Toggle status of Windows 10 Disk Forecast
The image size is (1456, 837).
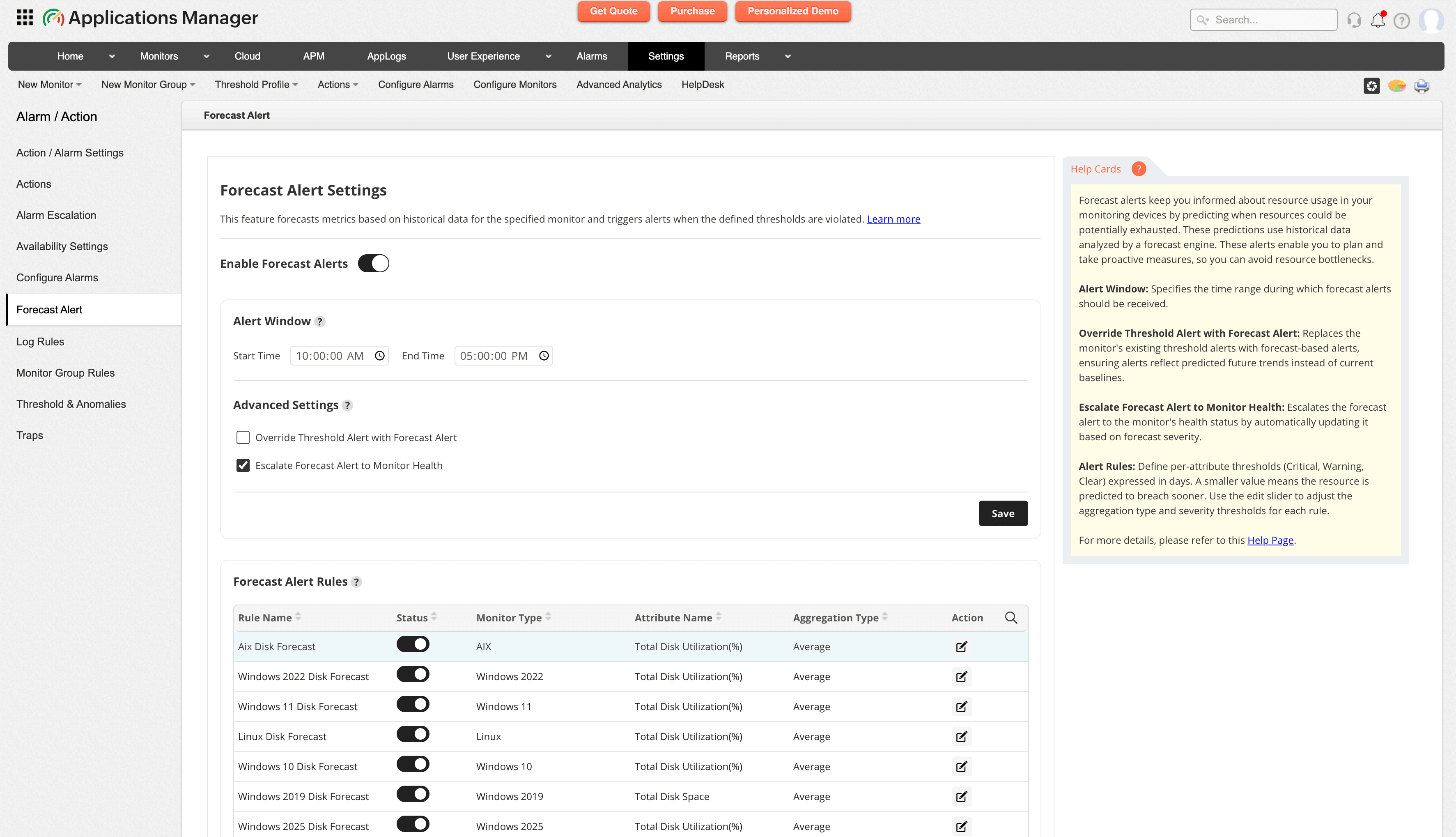413,764
